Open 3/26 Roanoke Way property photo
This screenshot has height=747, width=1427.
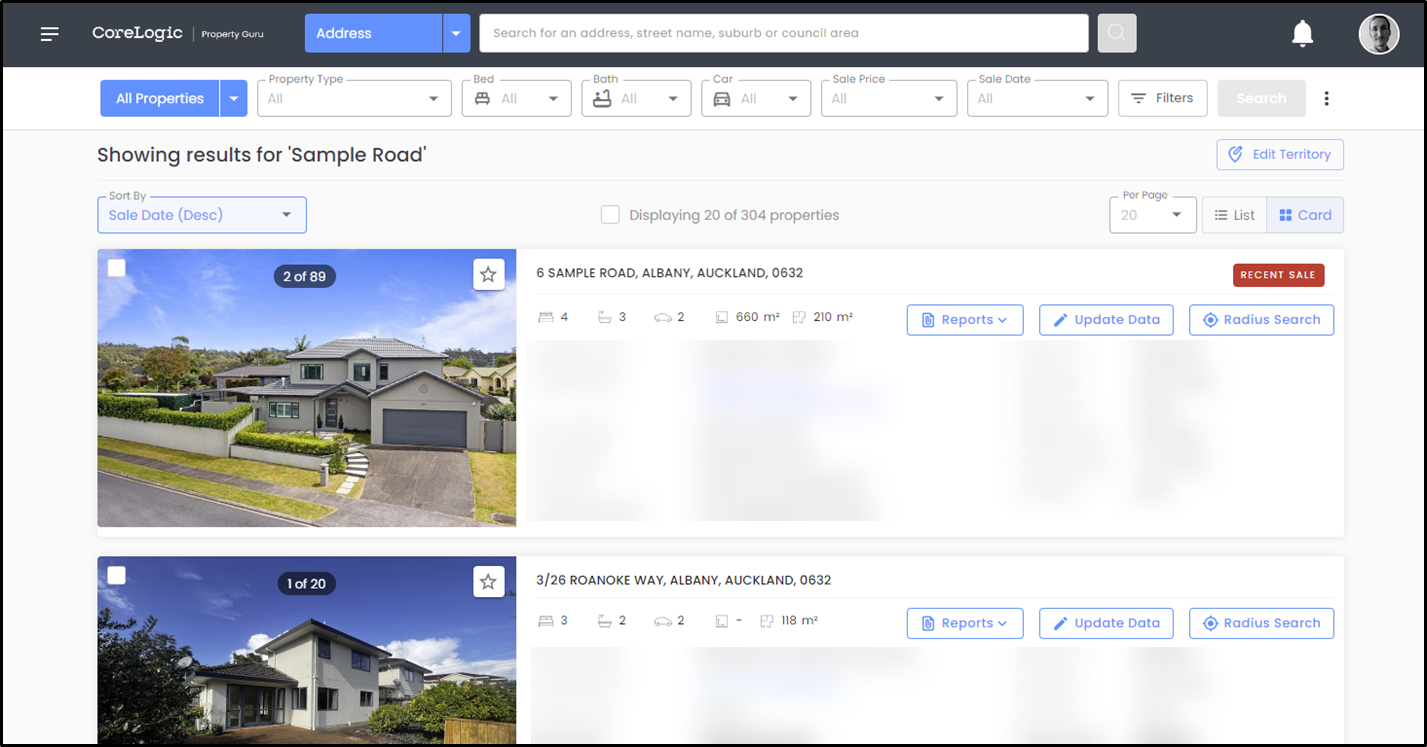307,650
